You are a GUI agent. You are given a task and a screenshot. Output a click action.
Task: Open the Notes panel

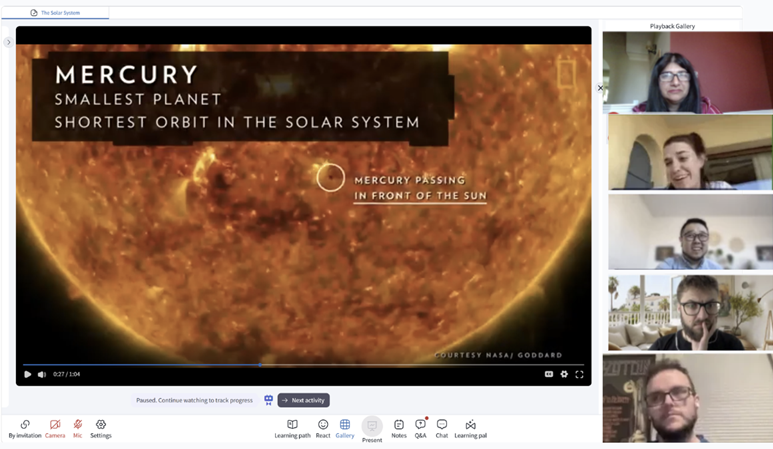coord(399,428)
